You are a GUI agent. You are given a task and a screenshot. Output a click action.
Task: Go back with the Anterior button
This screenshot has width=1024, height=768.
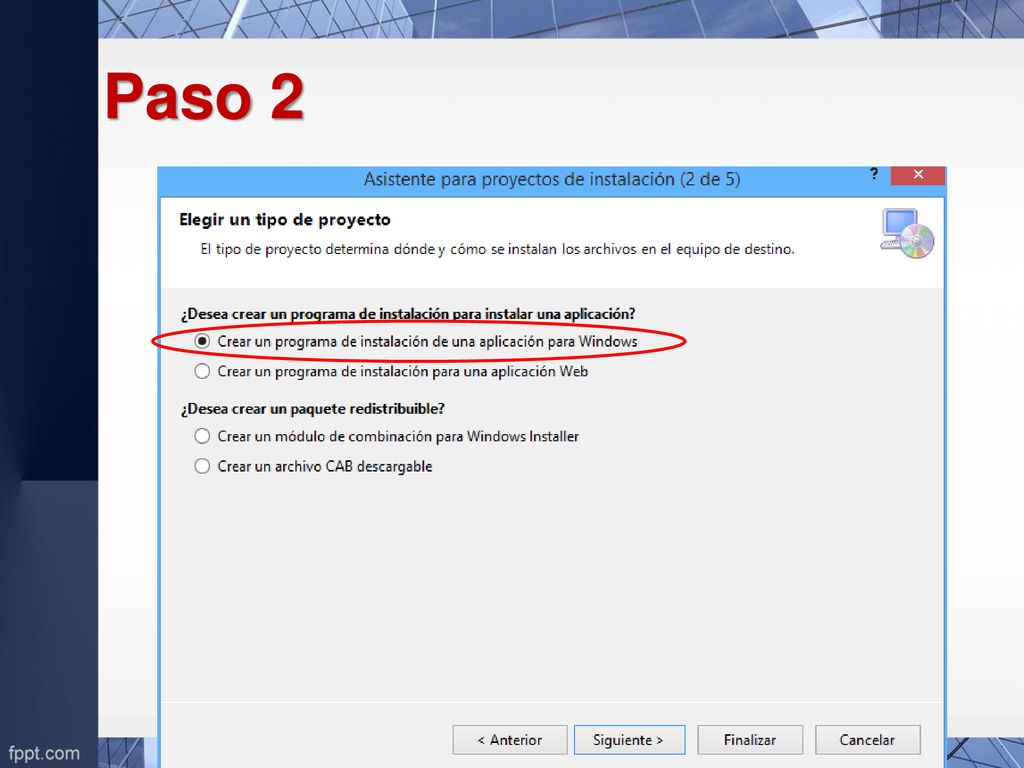[x=509, y=740]
